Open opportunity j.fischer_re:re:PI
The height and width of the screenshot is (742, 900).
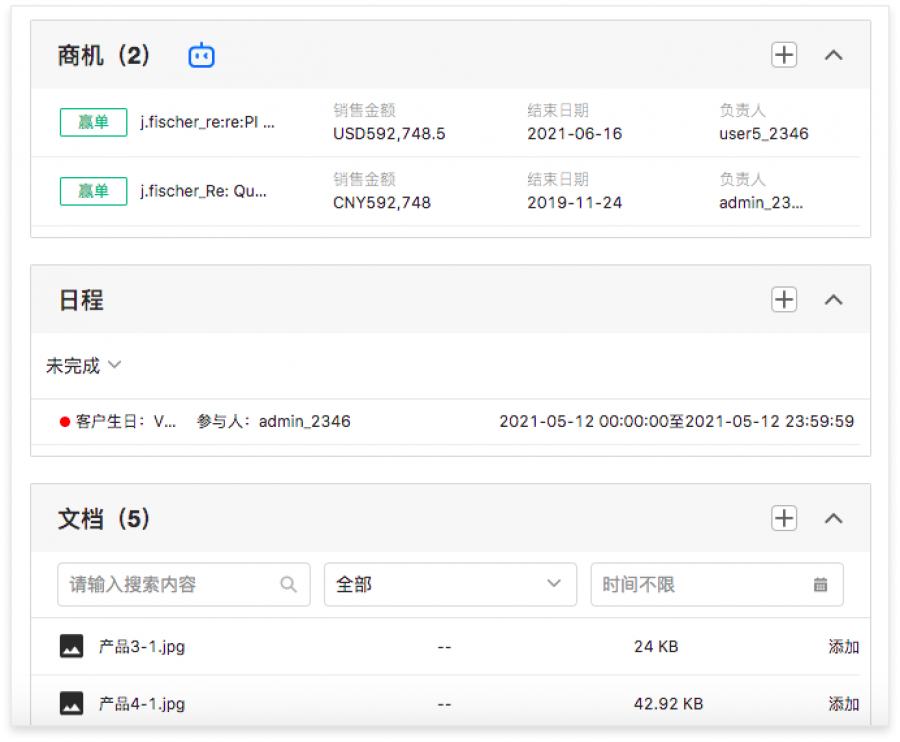coord(207,122)
